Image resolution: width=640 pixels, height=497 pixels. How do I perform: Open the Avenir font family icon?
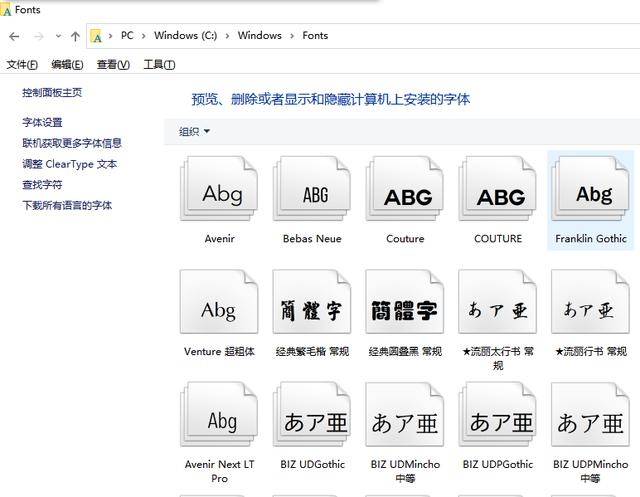point(220,193)
